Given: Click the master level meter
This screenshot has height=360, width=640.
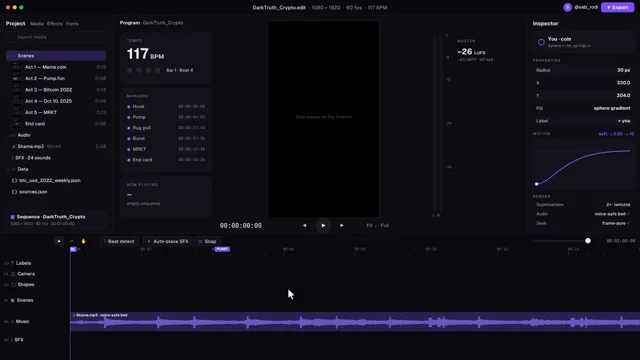Looking at the screenshot, I should (x=437, y=124).
